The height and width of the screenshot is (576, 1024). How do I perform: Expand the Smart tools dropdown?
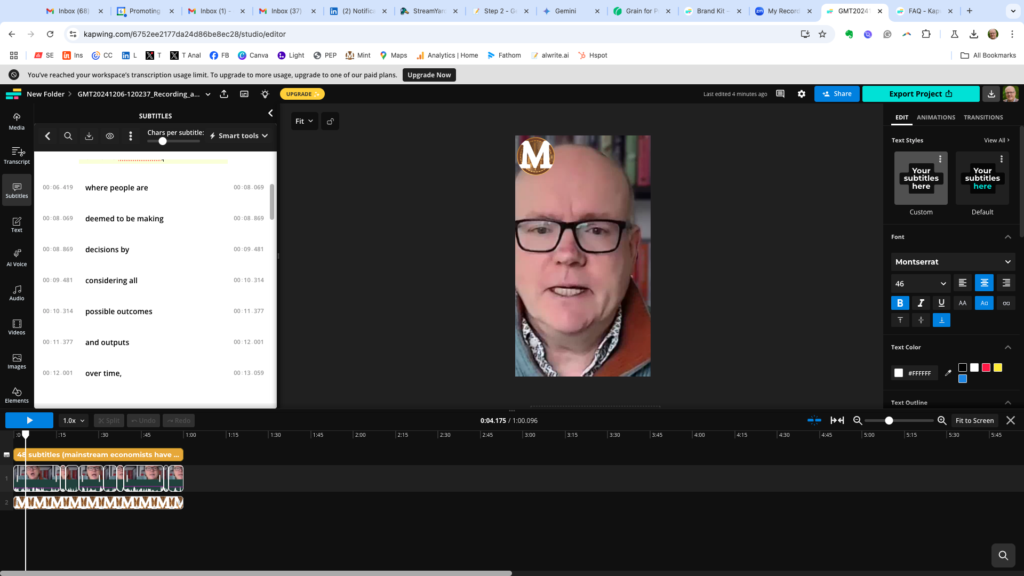click(239, 136)
